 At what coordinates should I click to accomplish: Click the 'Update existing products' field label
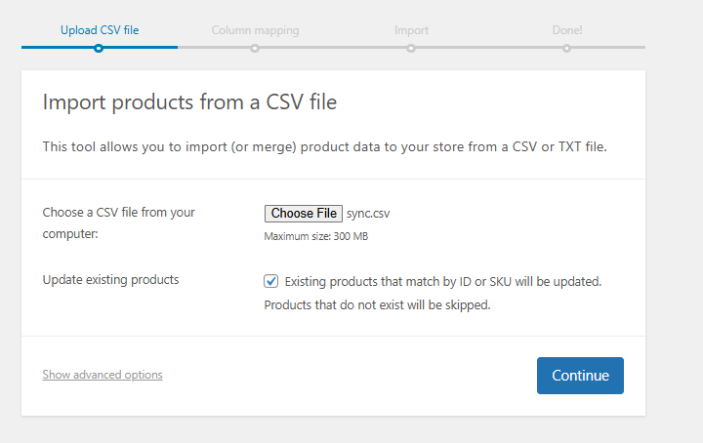point(110,279)
